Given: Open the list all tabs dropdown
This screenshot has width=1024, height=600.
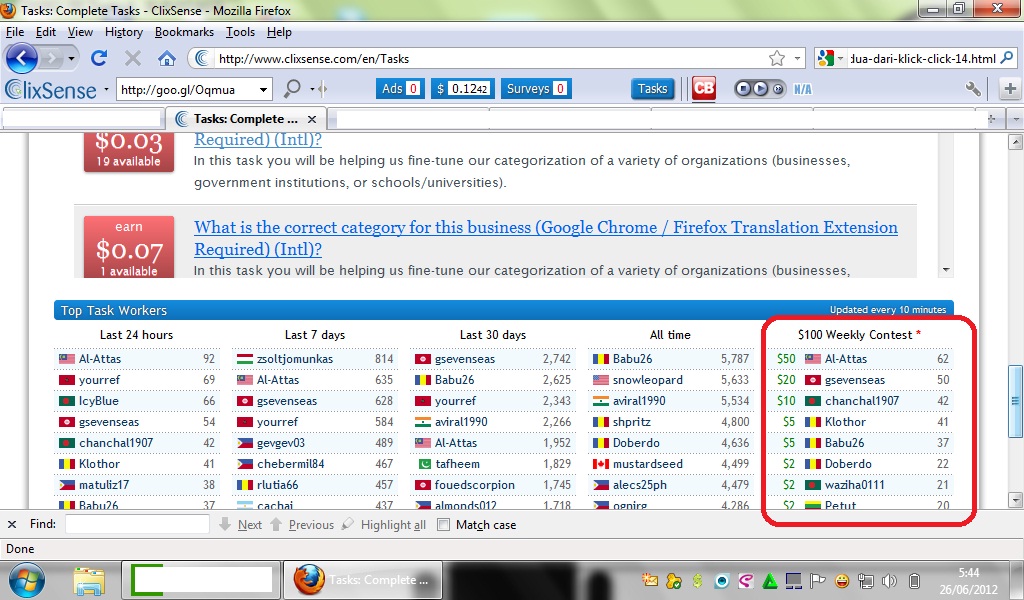Looking at the screenshot, I should (x=1015, y=119).
